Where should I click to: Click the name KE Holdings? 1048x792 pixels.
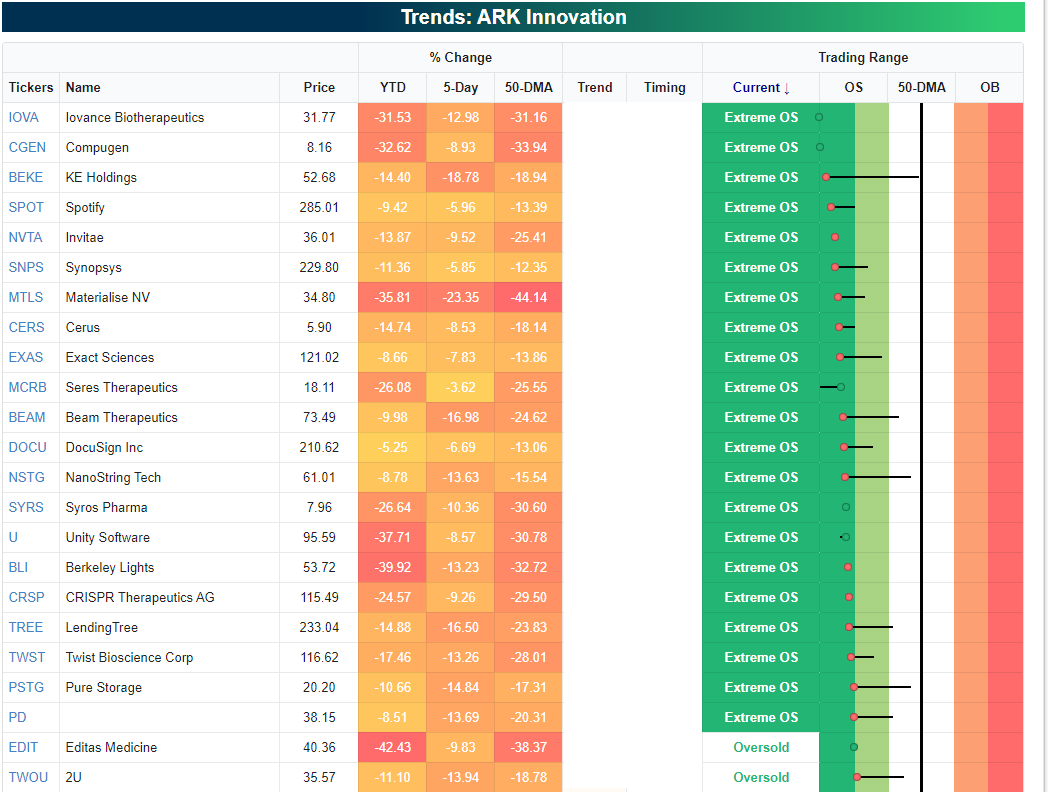(x=101, y=178)
